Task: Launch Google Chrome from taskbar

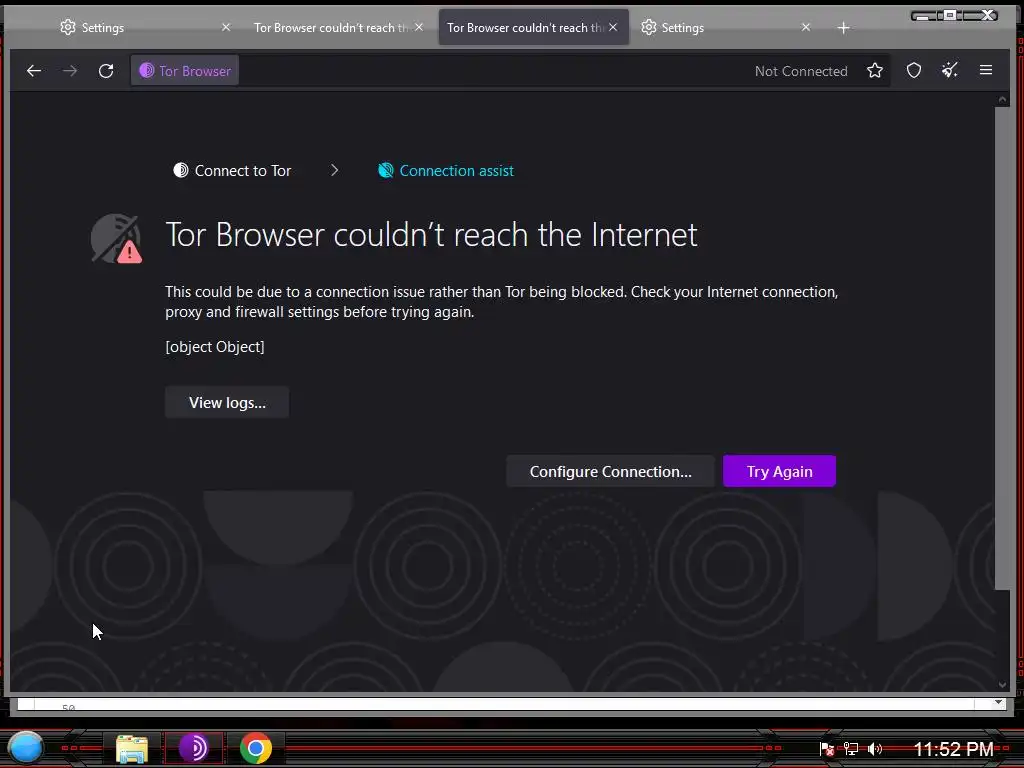Action: [x=256, y=748]
